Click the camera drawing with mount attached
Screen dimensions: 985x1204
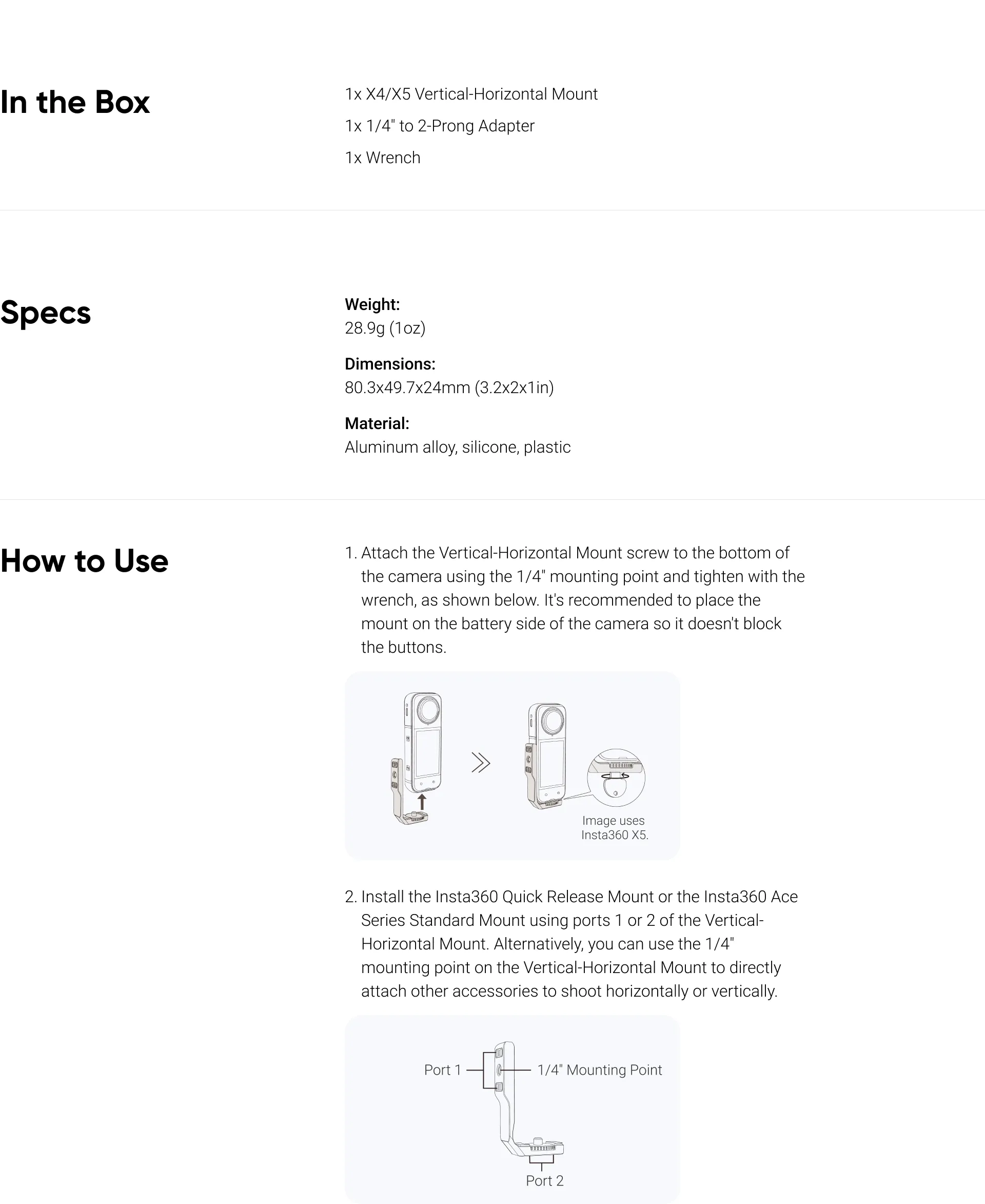(x=545, y=755)
